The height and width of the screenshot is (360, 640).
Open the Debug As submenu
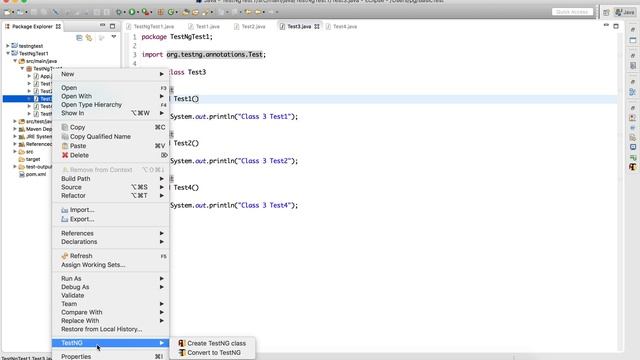click(x=111, y=287)
